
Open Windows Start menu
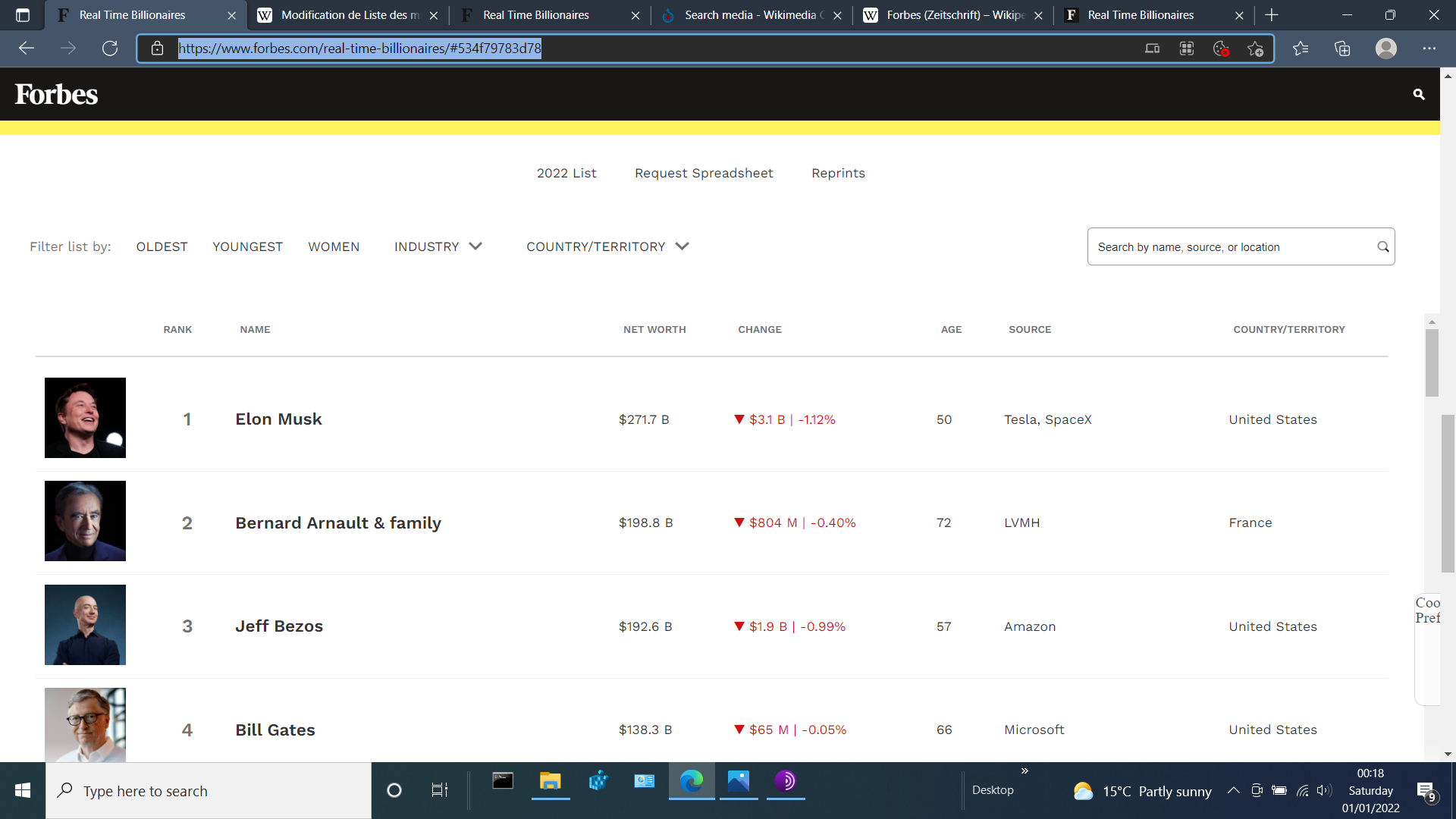pos(23,791)
